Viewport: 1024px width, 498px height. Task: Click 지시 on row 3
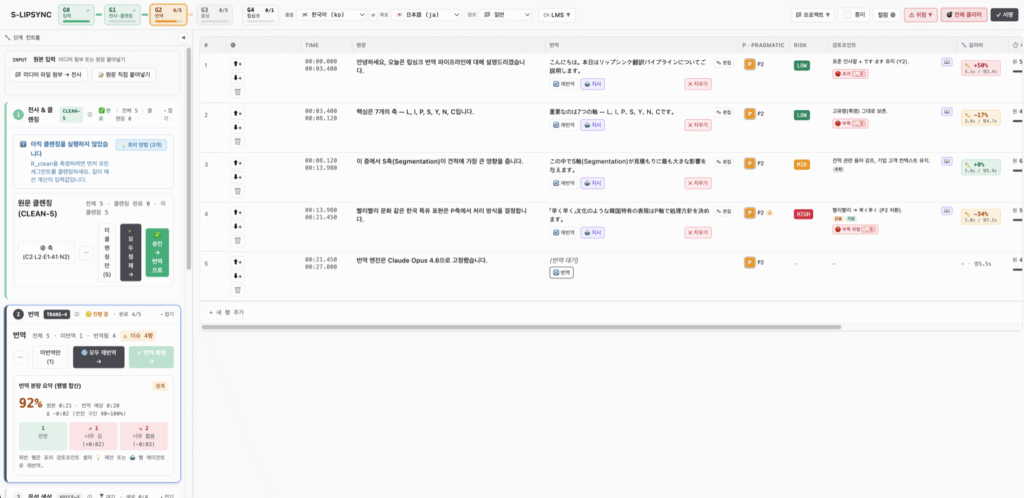tap(593, 183)
